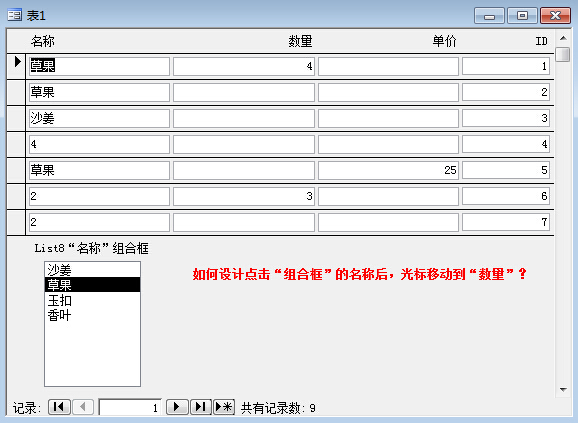Select highlighted 草果 list entry

click(x=92, y=285)
